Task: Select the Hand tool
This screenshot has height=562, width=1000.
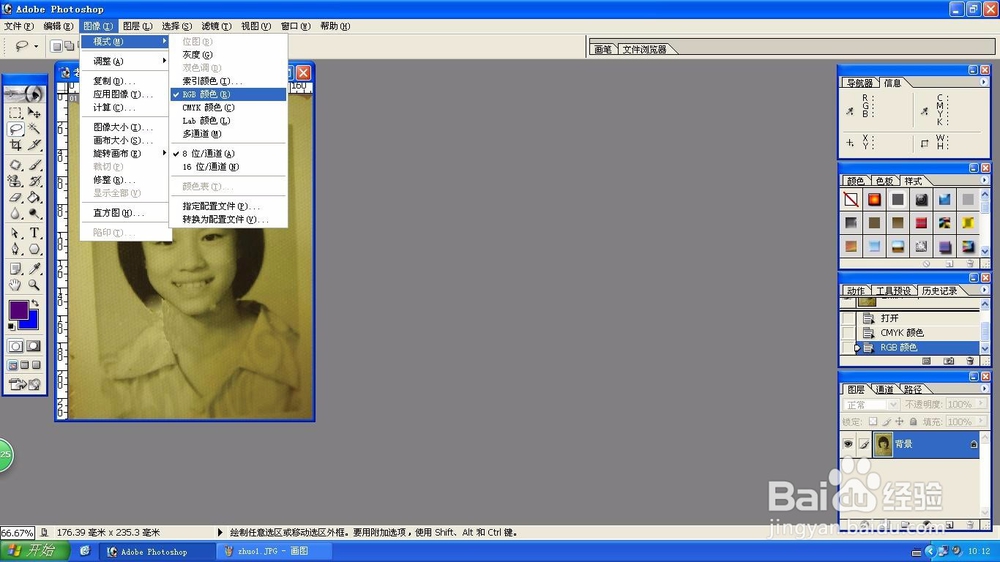Action: pyautogui.click(x=16, y=285)
